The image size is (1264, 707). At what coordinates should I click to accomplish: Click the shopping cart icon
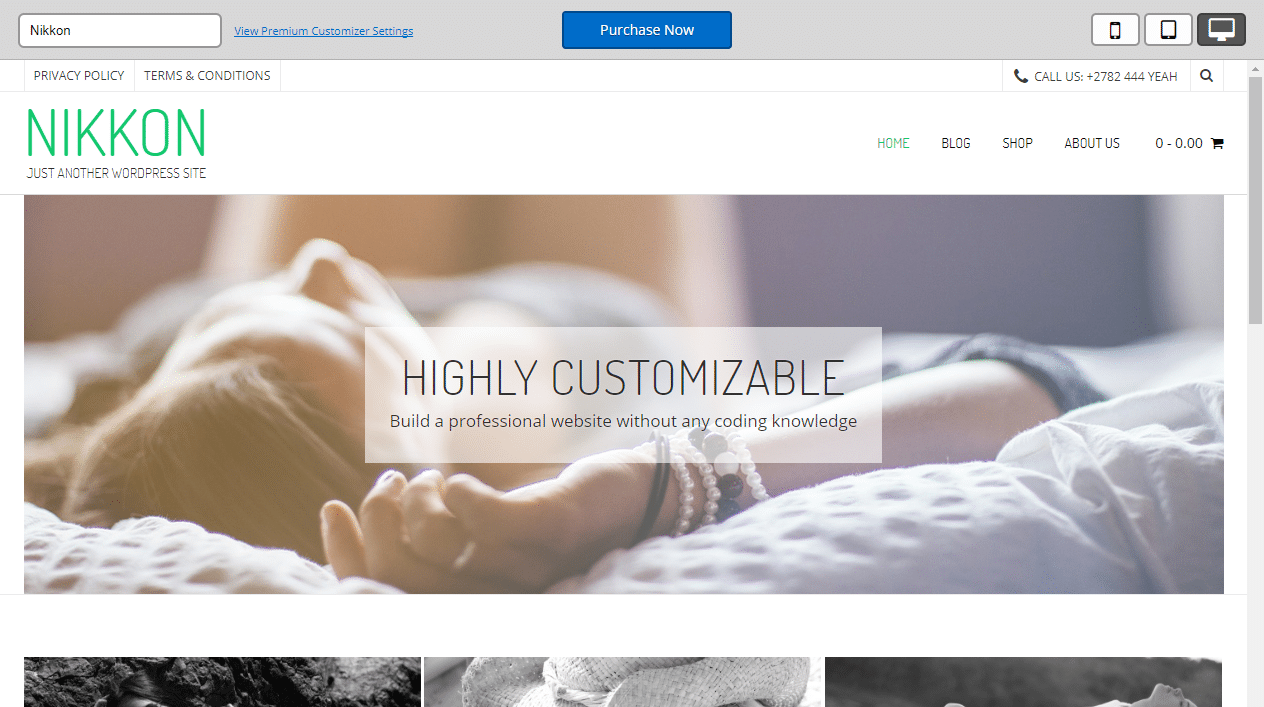[1217, 143]
